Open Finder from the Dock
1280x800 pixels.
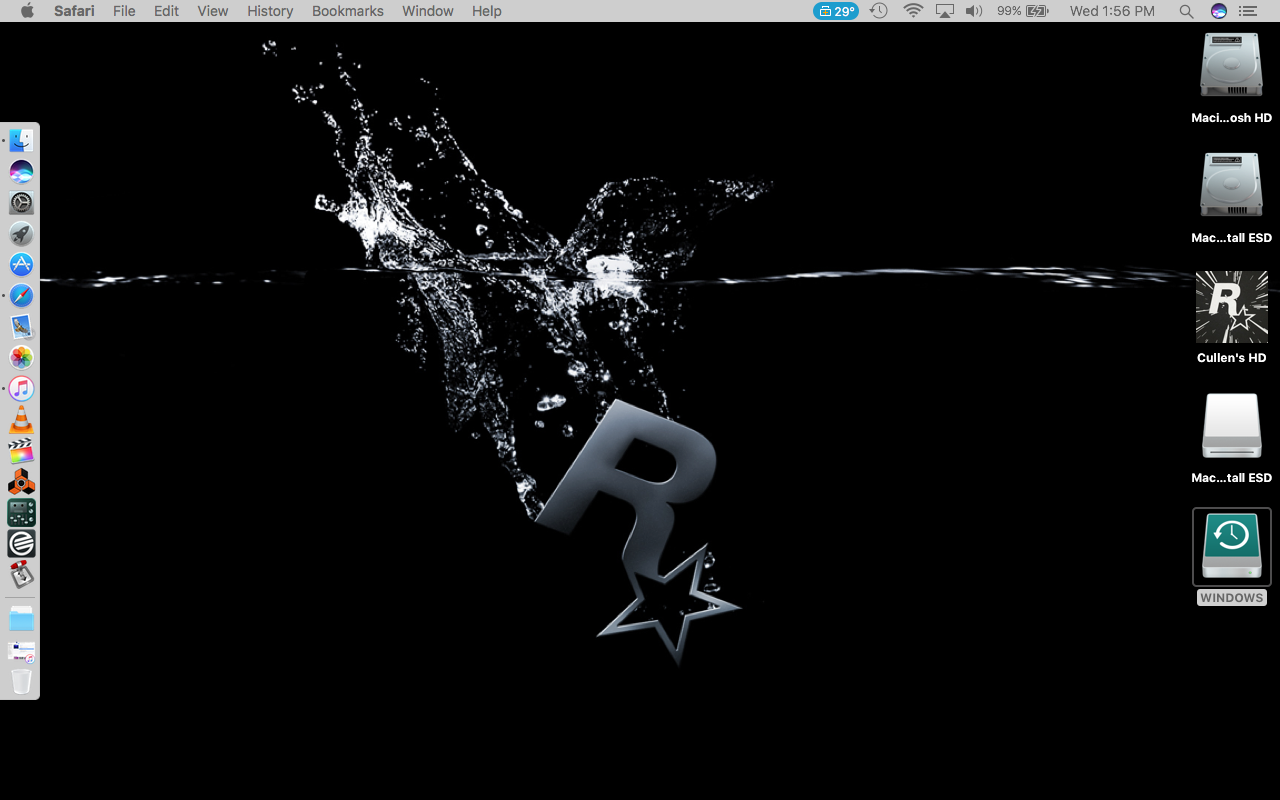[x=21, y=141]
